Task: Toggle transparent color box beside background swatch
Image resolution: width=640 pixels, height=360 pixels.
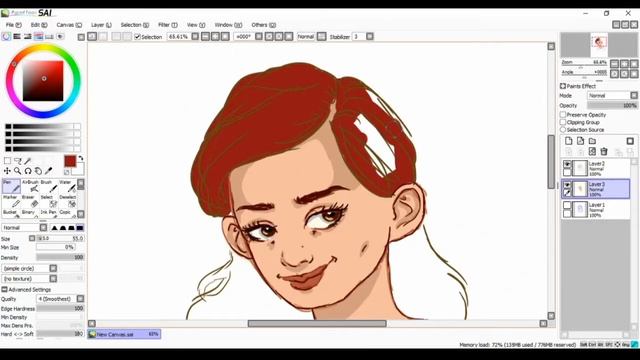Action: pyautogui.click(x=67, y=172)
